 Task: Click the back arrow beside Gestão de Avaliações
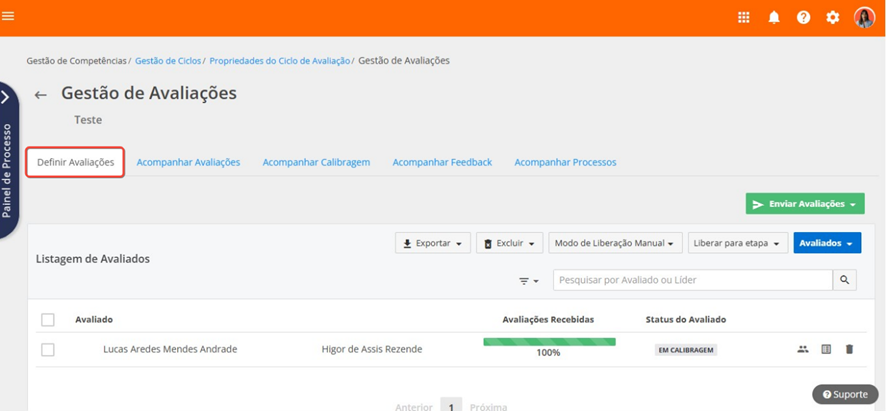(x=41, y=95)
